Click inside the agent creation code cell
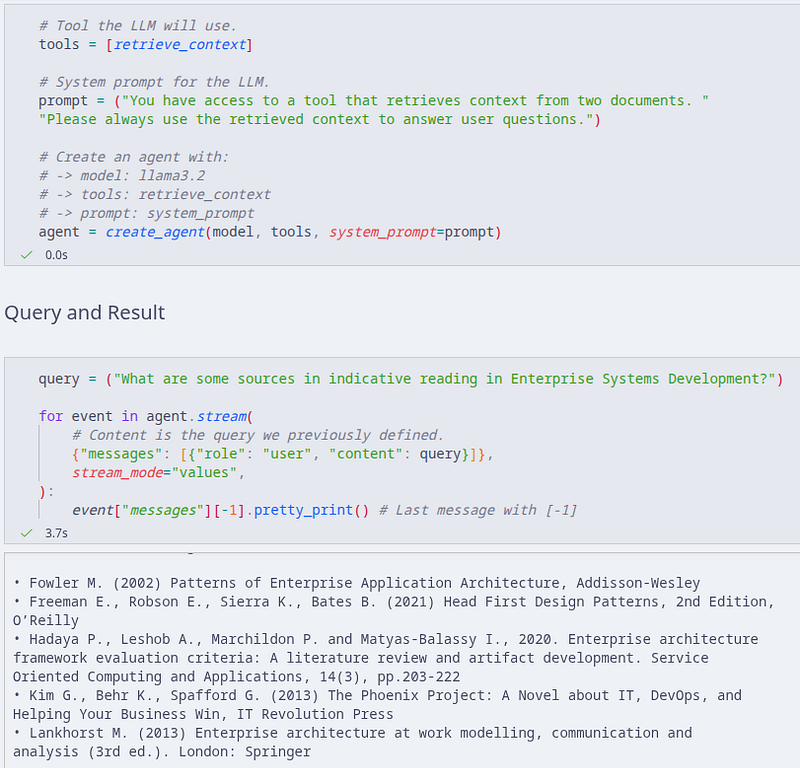Image resolution: width=800 pixels, height=768 pixels. pos(402,135)
